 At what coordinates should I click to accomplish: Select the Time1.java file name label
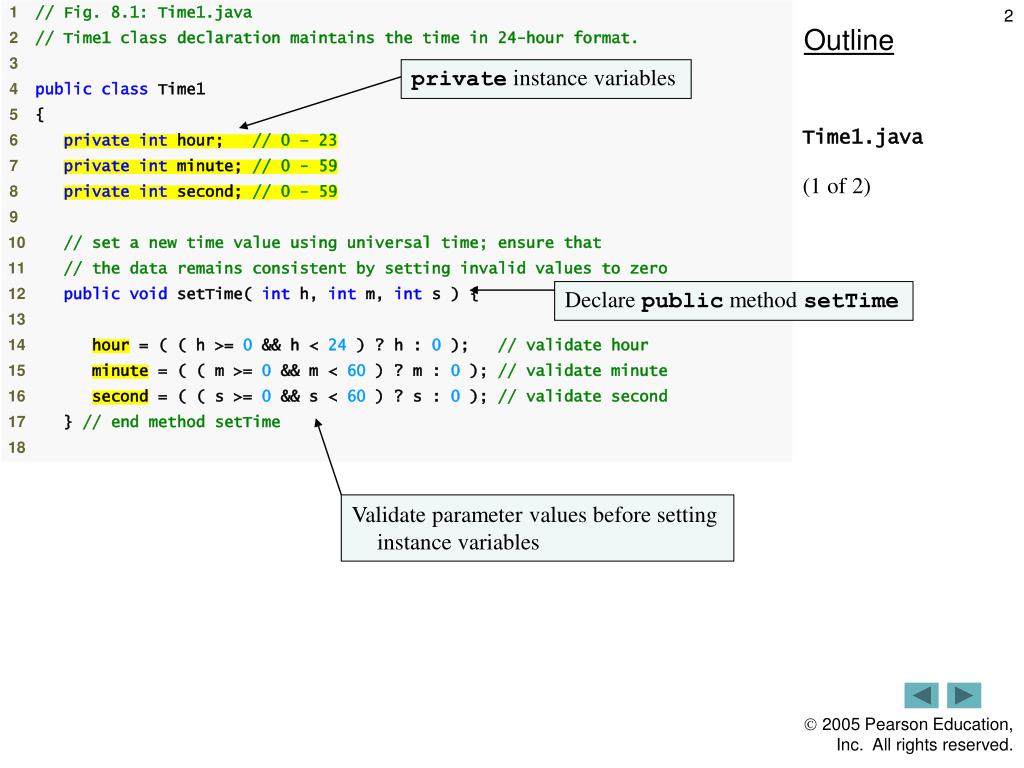863,137
